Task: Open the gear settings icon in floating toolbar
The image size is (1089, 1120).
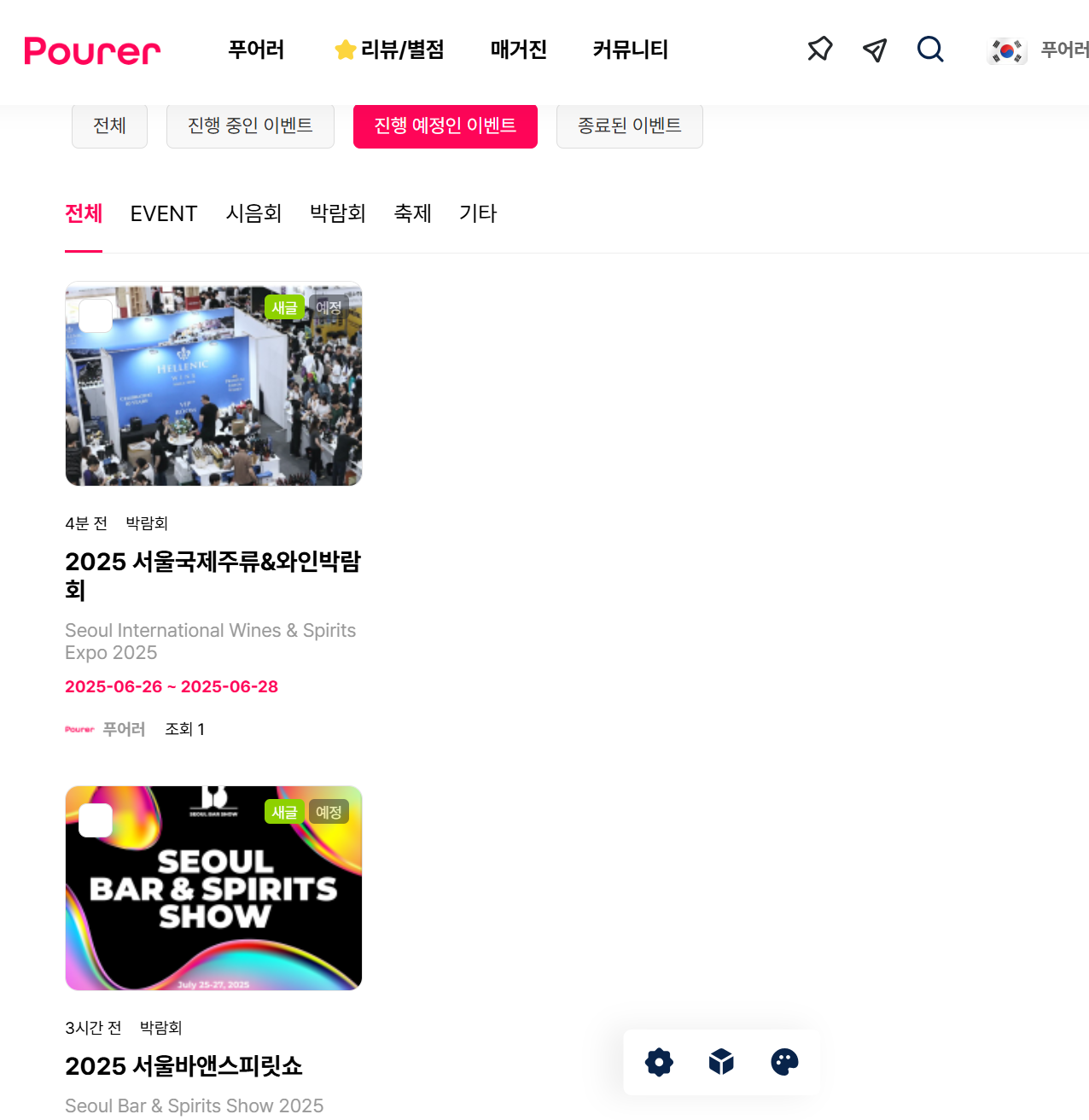Action: coord(659,1062)
